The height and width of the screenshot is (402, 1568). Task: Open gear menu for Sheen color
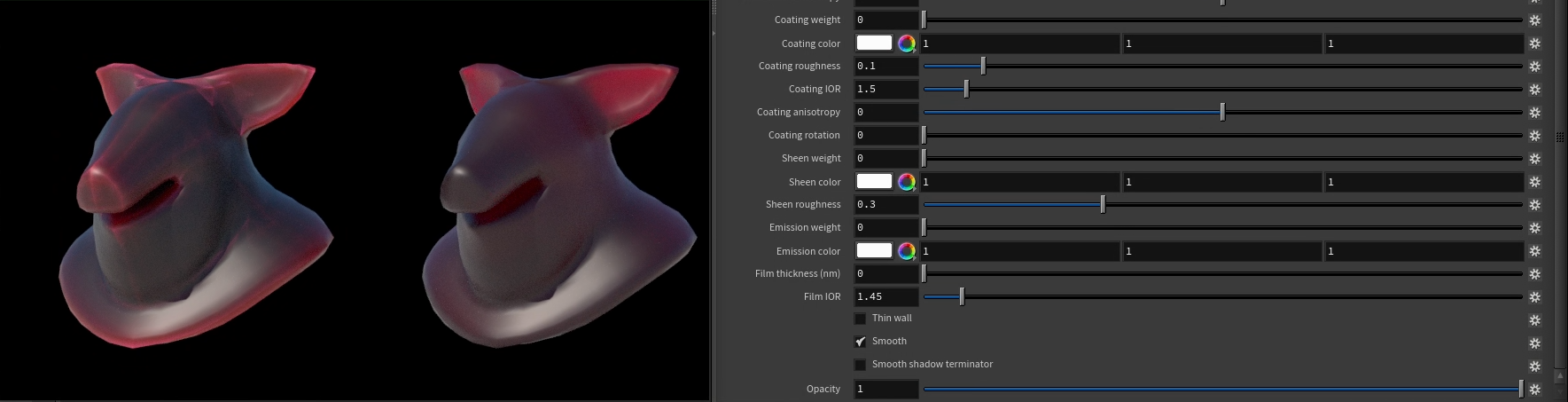pyautogui.click(x=1535, y=182)
